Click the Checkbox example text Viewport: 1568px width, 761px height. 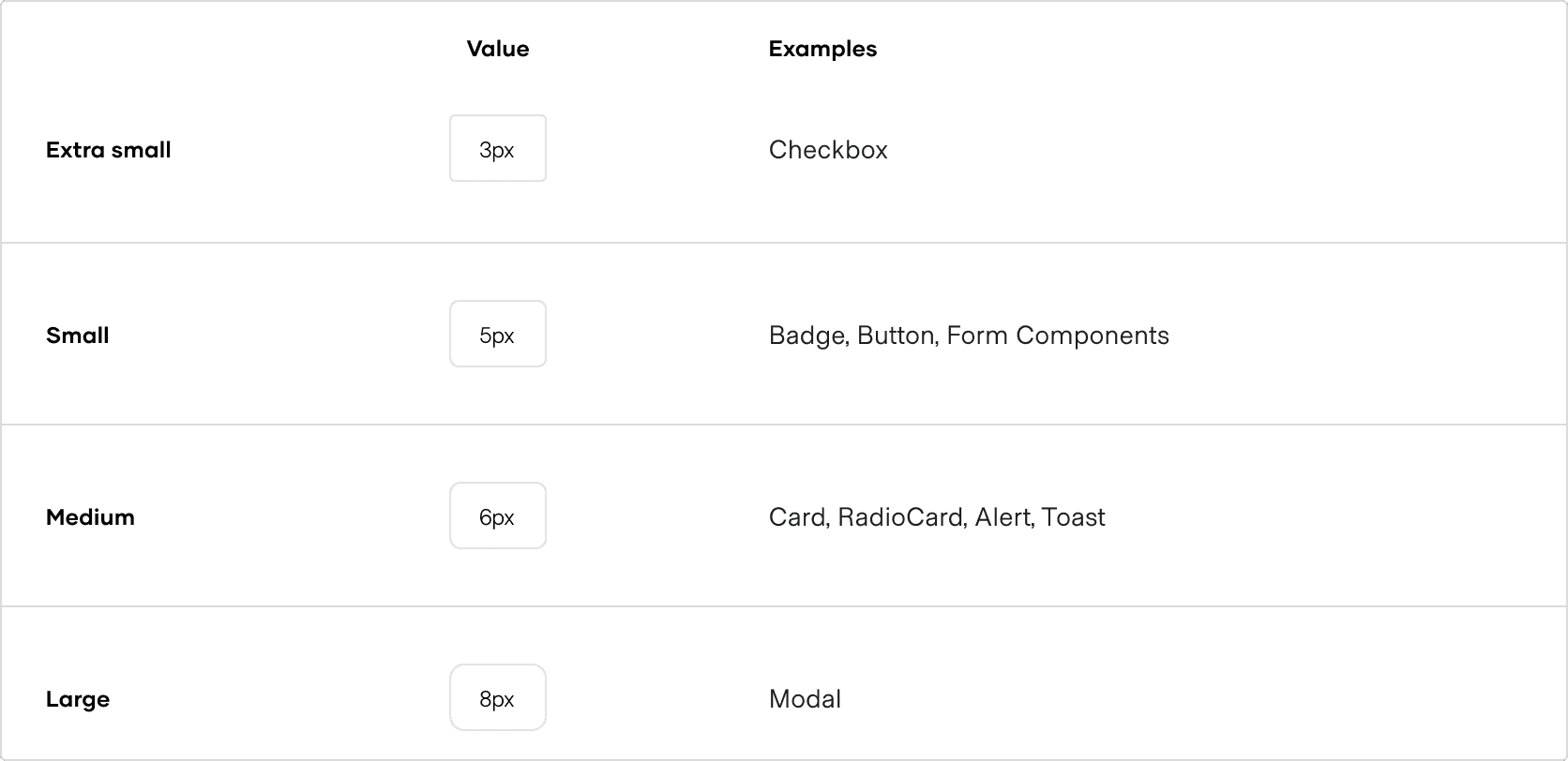[x=828, y=150]
